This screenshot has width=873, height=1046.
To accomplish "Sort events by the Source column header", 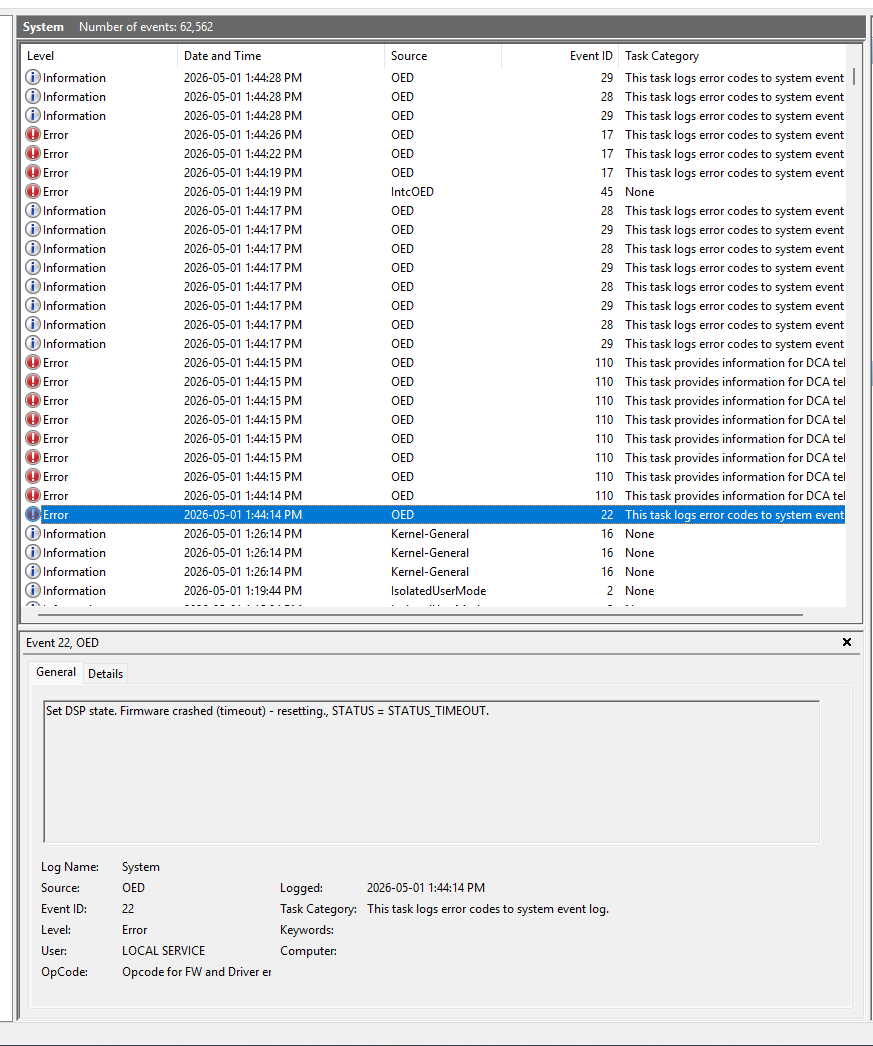I will (x=442, y=56).
